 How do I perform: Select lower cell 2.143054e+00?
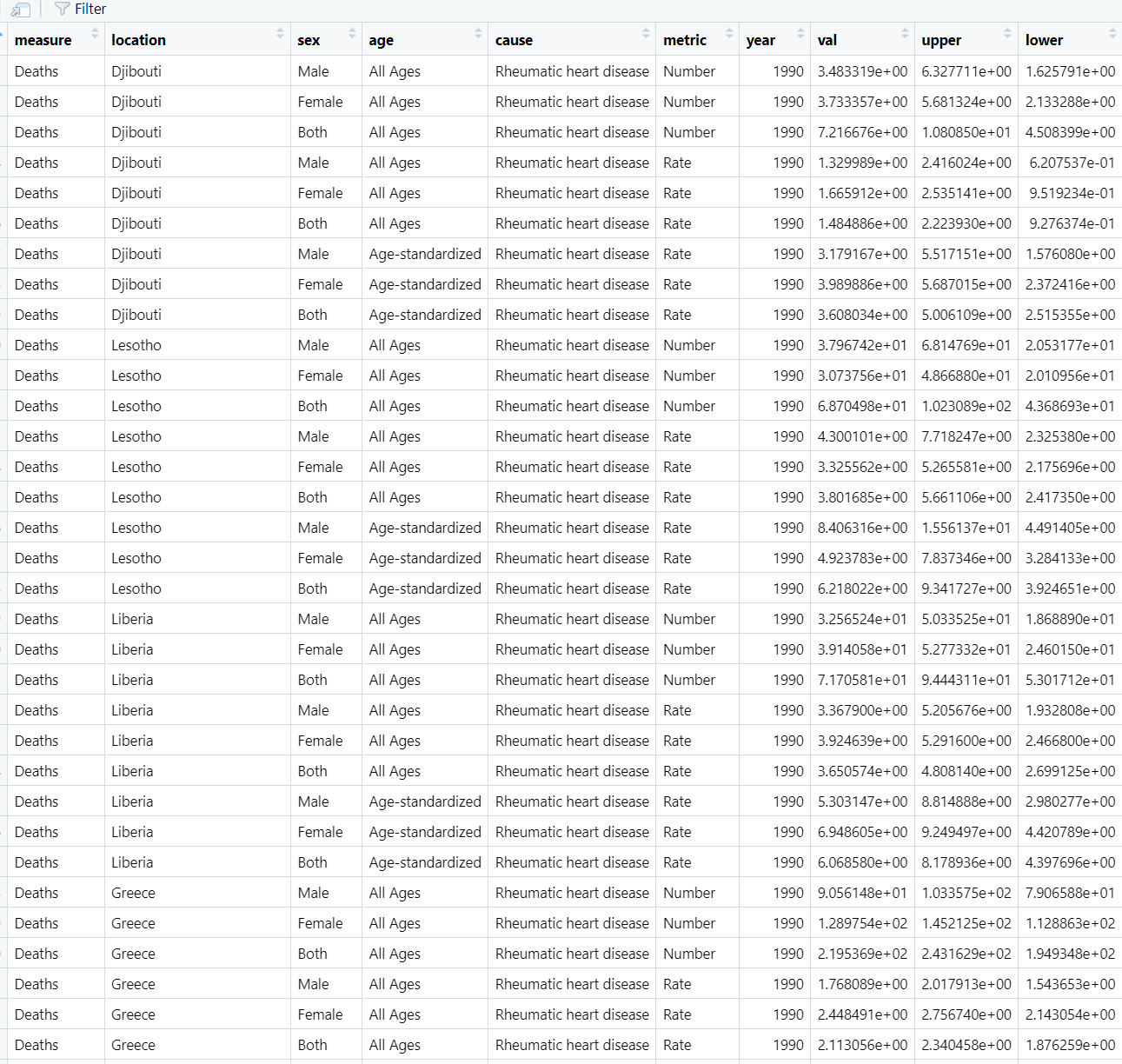[x=1070, y=1014]
